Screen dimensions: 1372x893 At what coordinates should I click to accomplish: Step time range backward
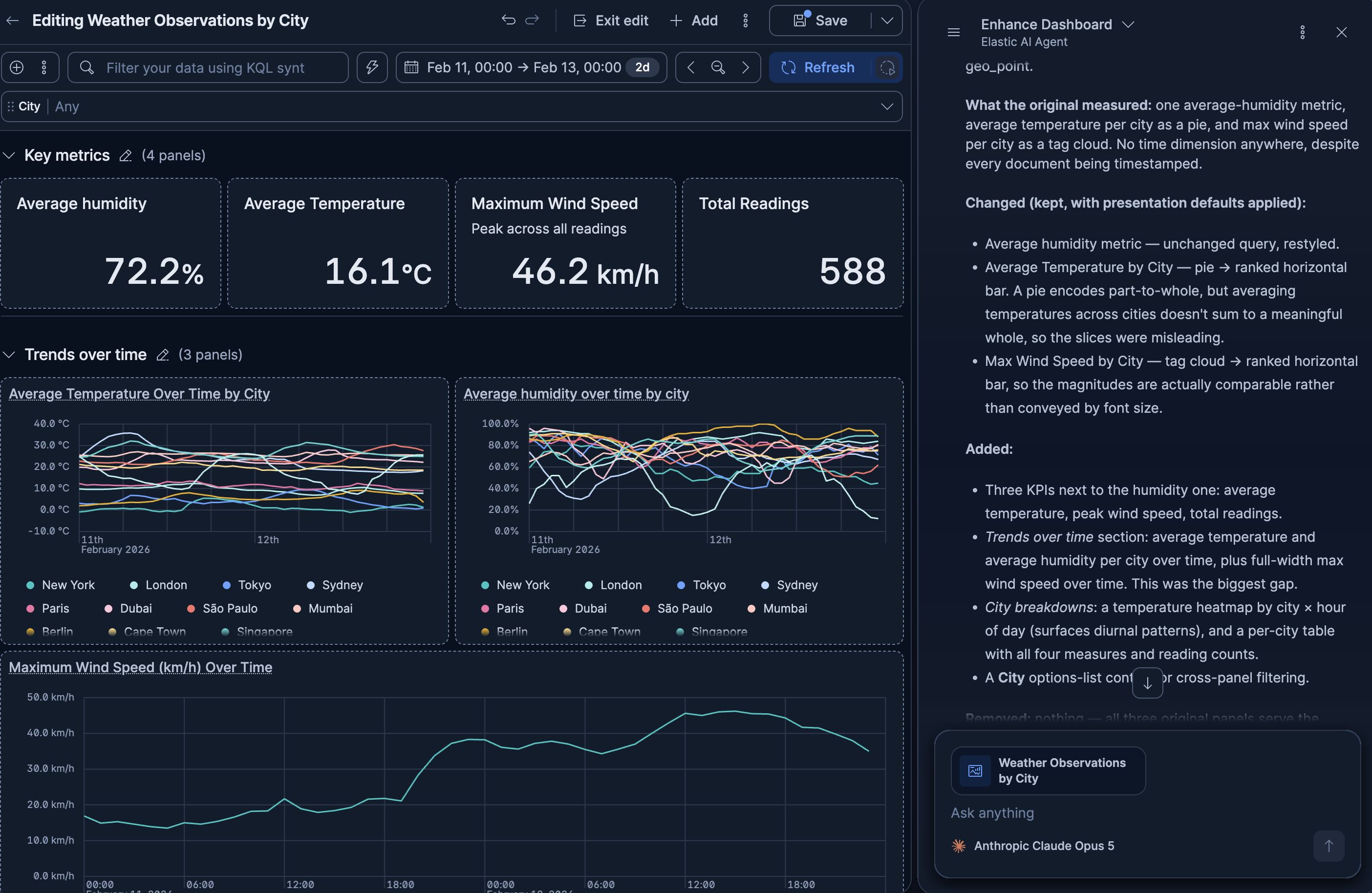coord(690,67)
